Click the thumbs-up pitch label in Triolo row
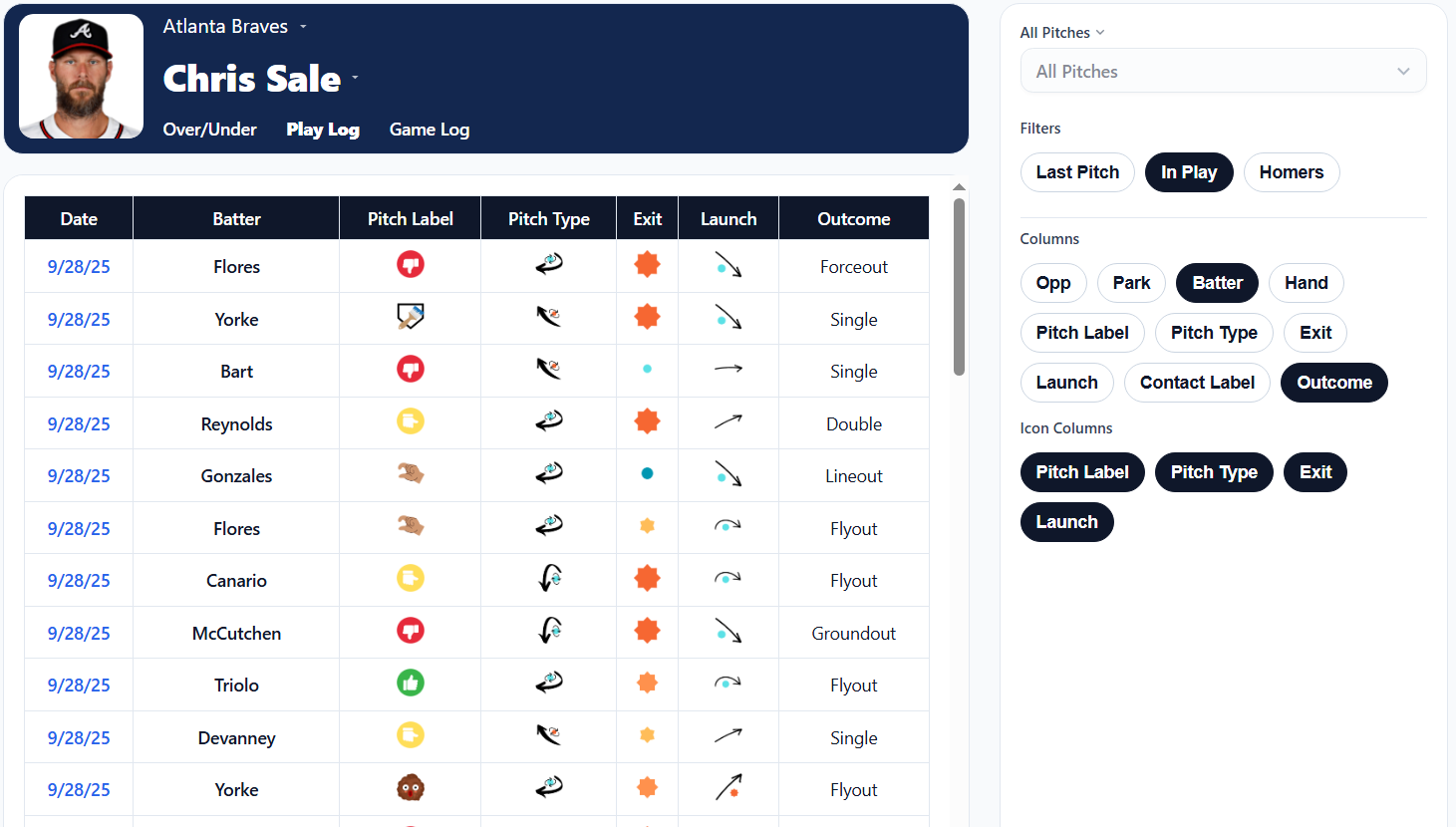Screen dimensions: 1456x827 411,684
